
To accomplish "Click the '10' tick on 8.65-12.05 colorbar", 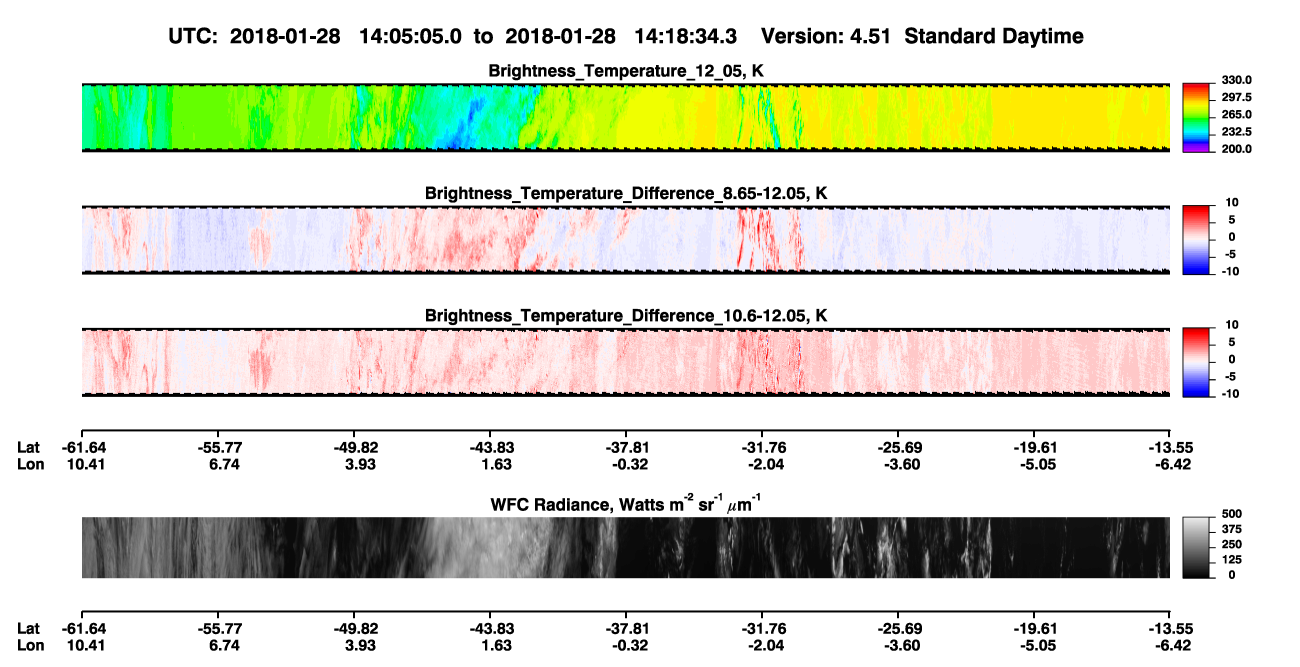I will coord(1232,203).
